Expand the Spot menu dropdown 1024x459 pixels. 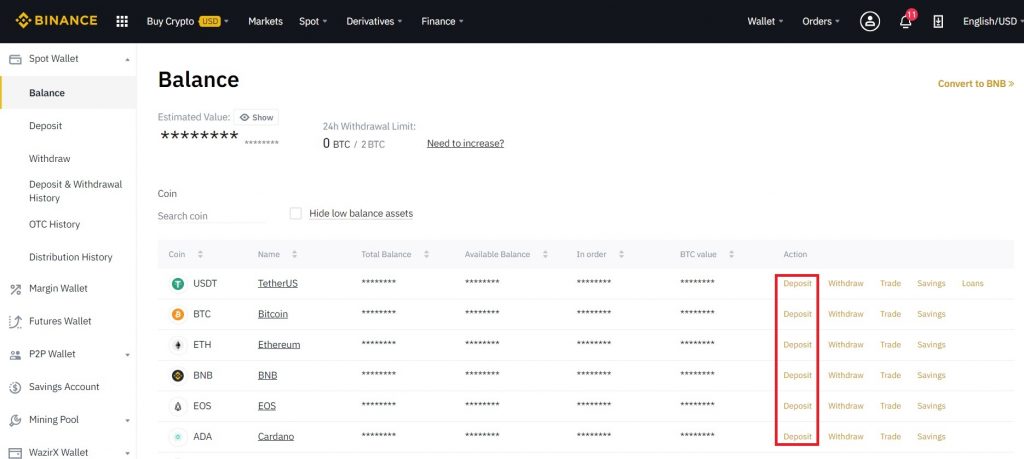[313, 22]
